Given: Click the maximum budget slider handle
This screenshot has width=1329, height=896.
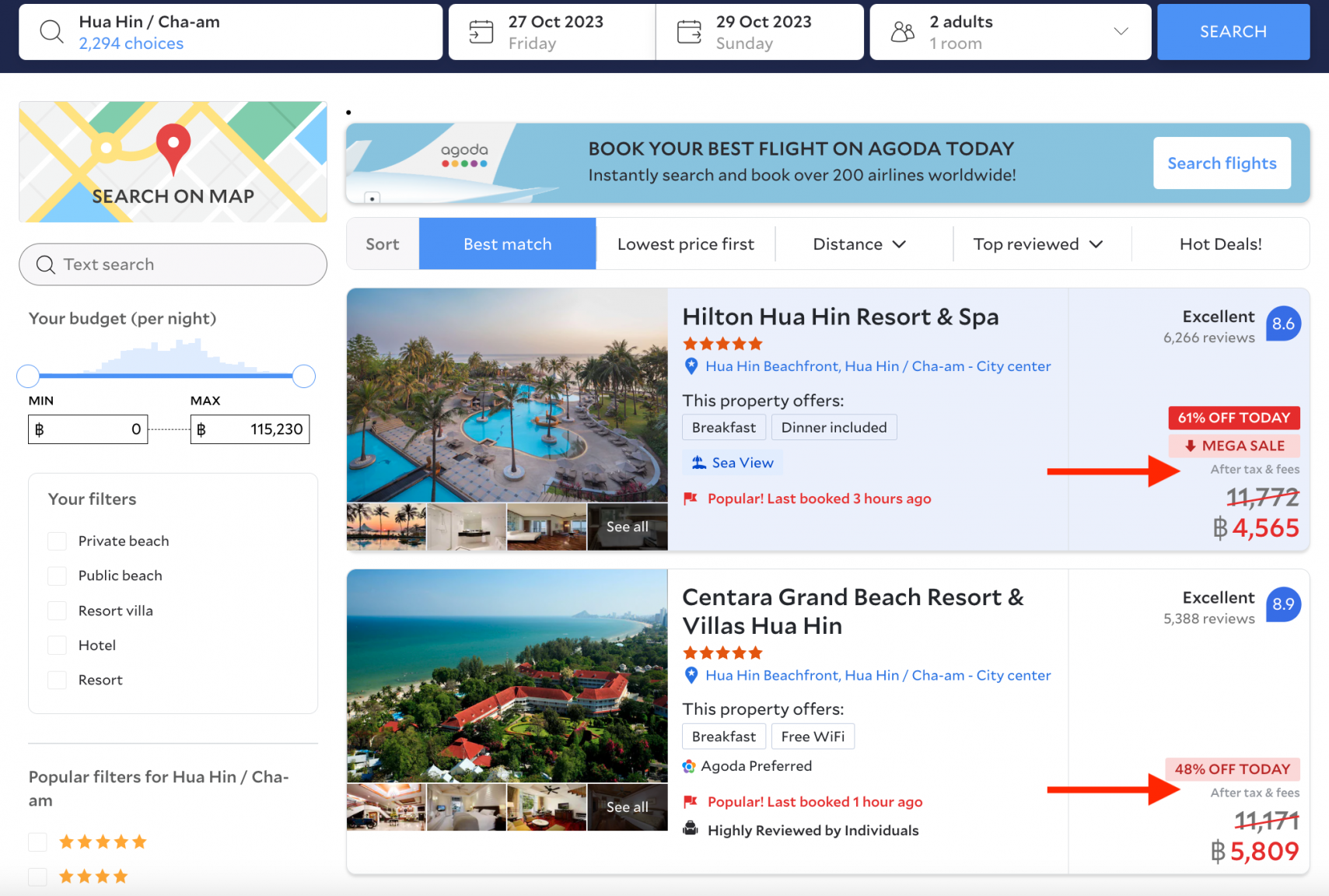Looking at the screenshot, I should click(304, 376).
